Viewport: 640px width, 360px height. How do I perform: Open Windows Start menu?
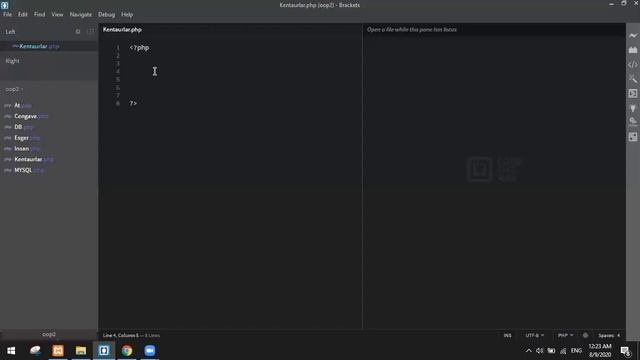click(11, 351)
